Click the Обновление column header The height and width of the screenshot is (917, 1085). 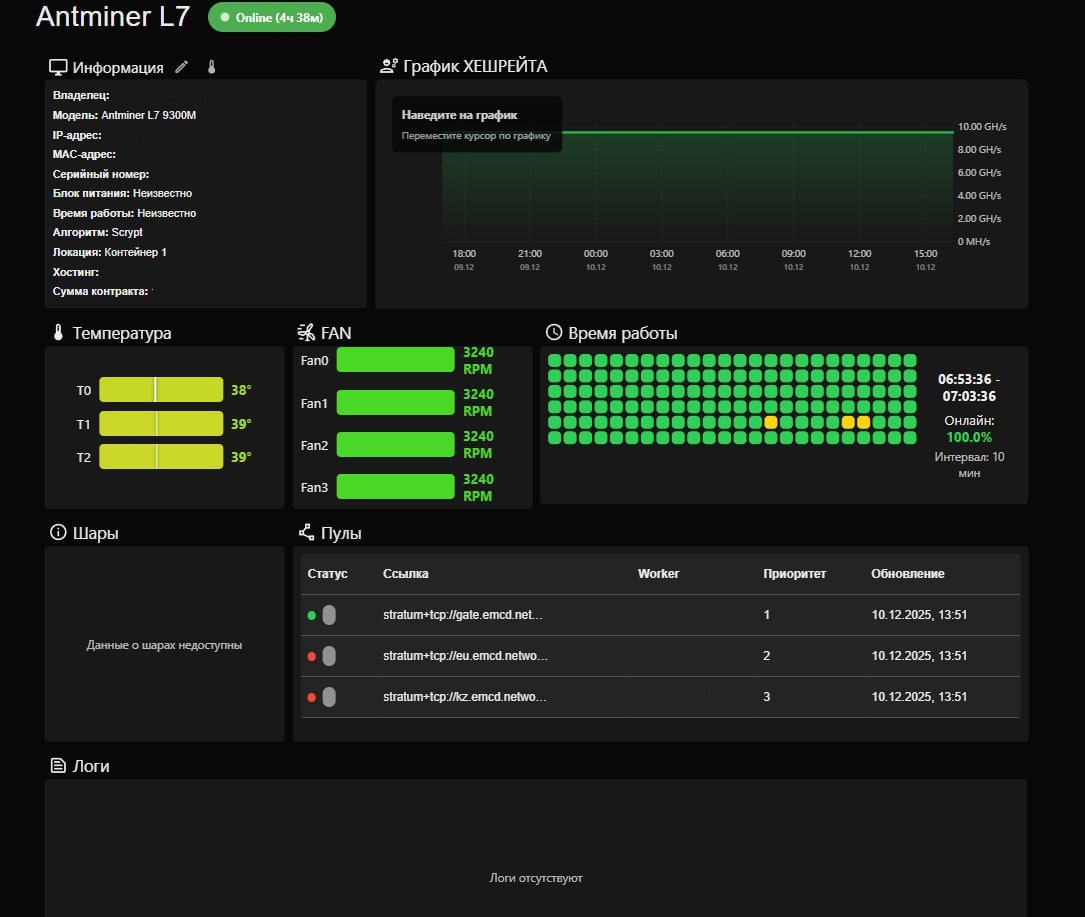coord(907,574)
